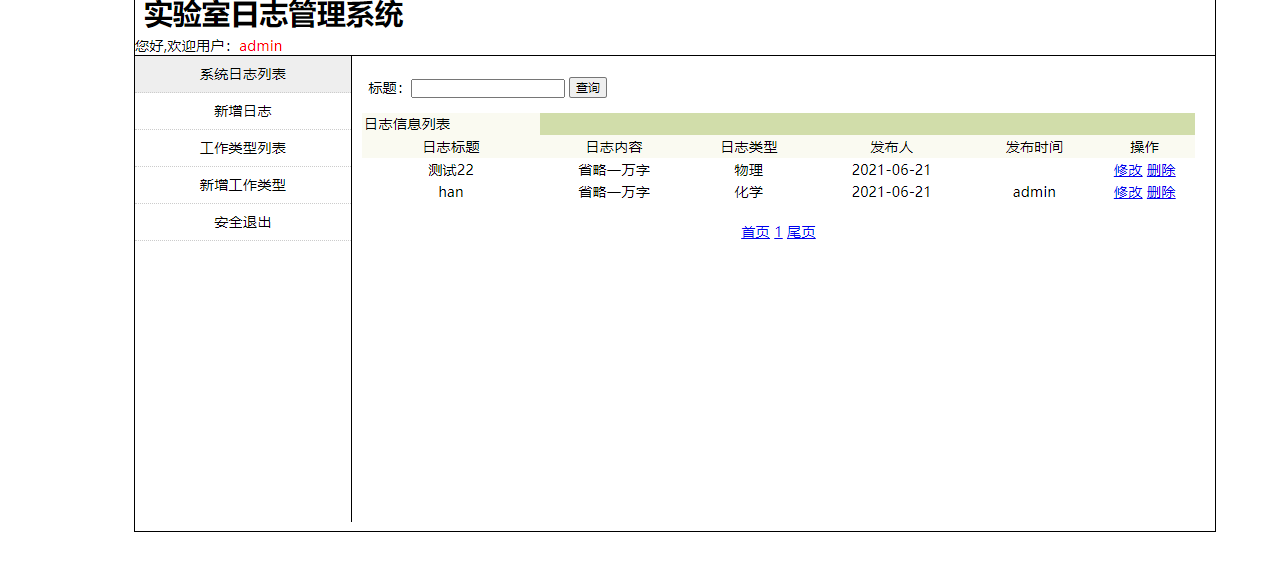Viewport: 1282px width, 574px height.
Task: Click 安全退出 to log out
Action: pos(243,222)
